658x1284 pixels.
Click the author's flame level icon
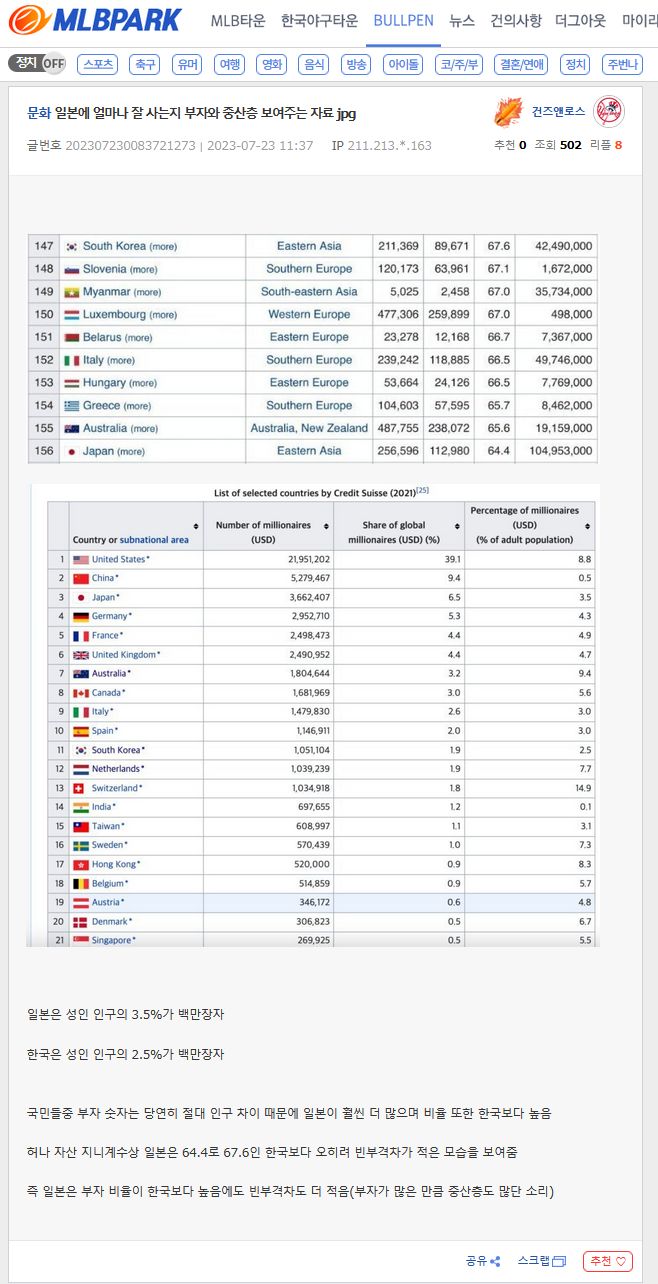pyautogui.click(x=508, y=112)
